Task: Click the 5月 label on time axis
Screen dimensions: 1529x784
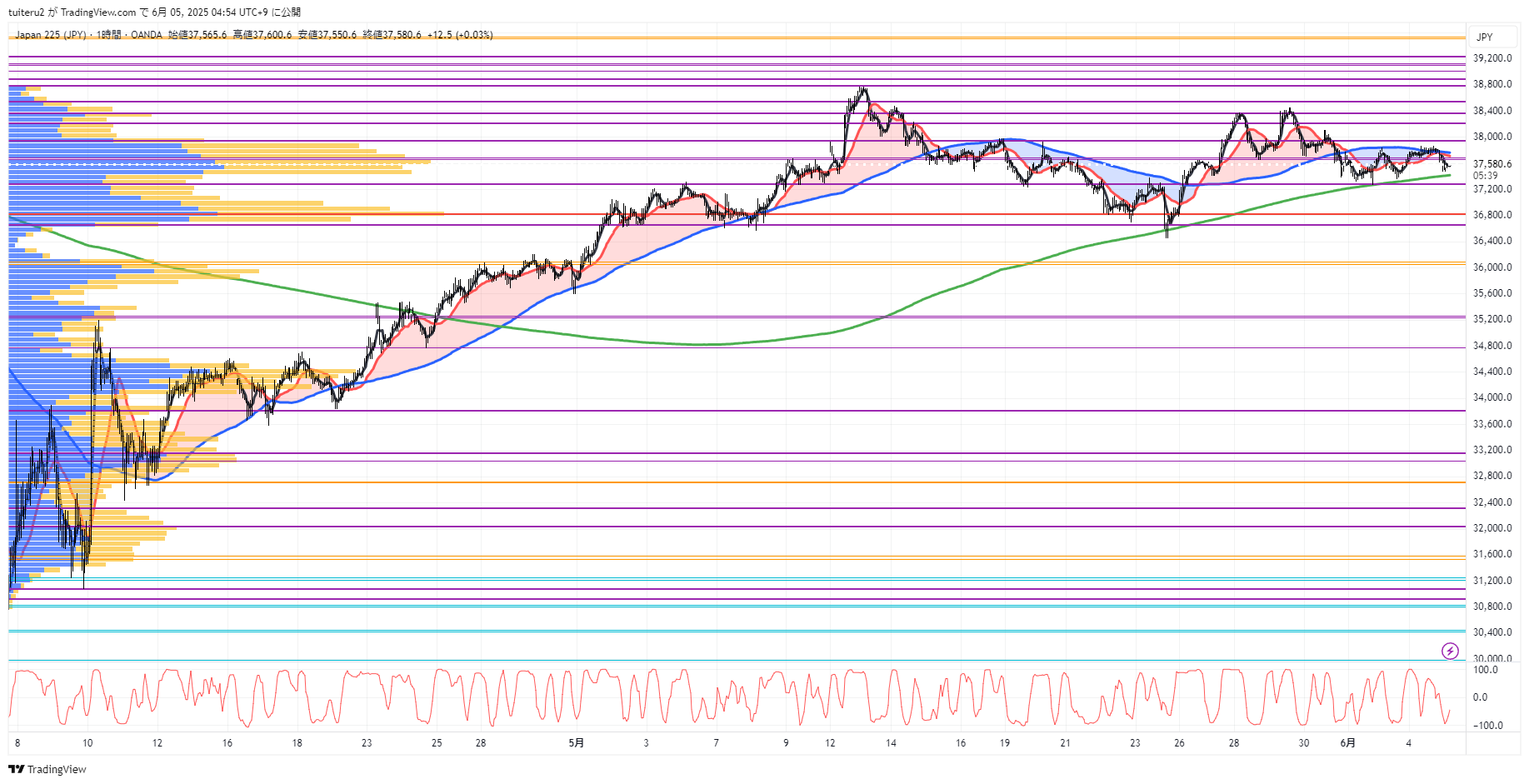Action: [x=576, y=742]
